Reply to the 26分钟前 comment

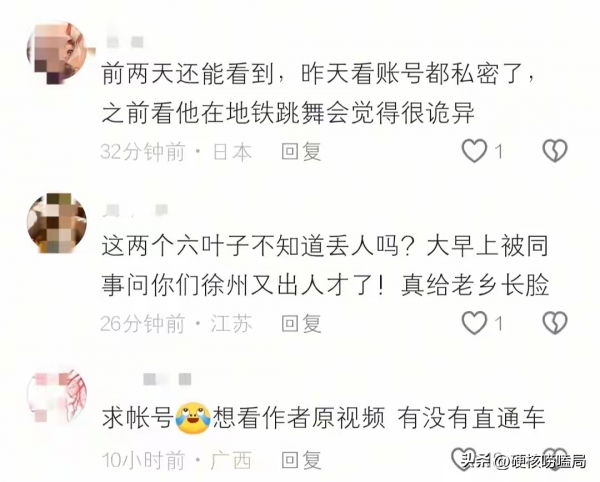[x=301, y=324]
